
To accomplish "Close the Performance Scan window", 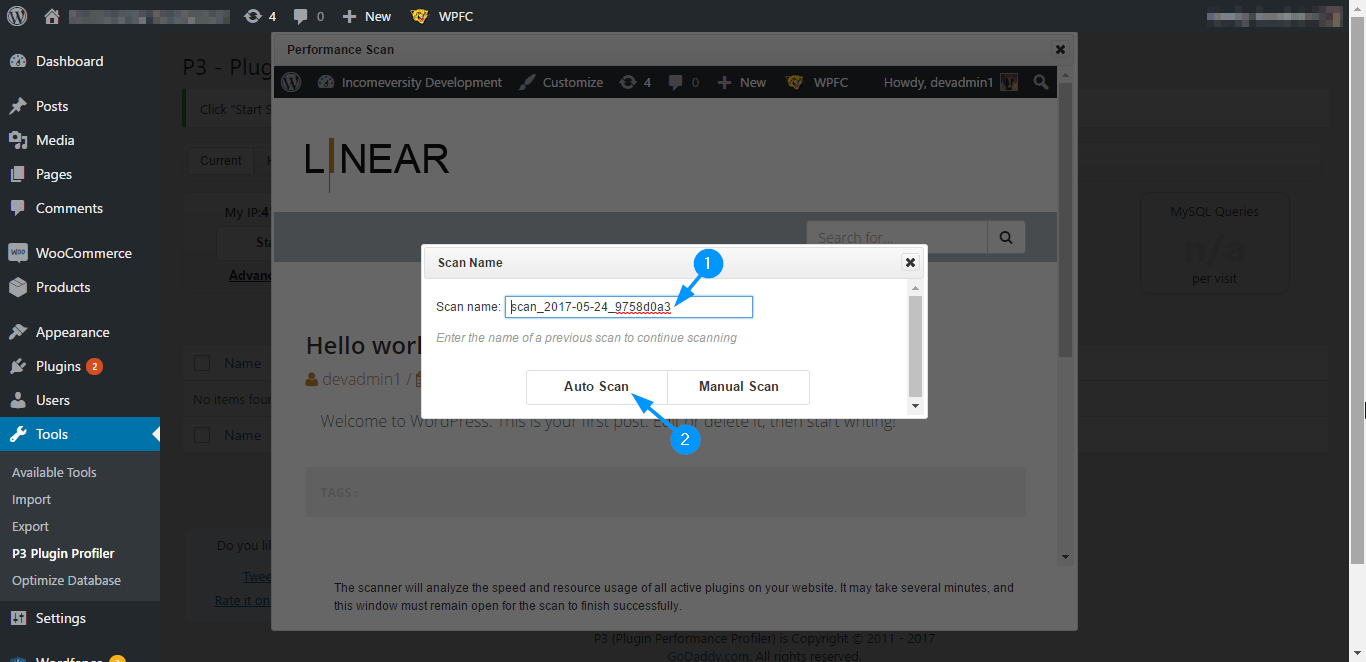I will click(x=1060, y=49).
